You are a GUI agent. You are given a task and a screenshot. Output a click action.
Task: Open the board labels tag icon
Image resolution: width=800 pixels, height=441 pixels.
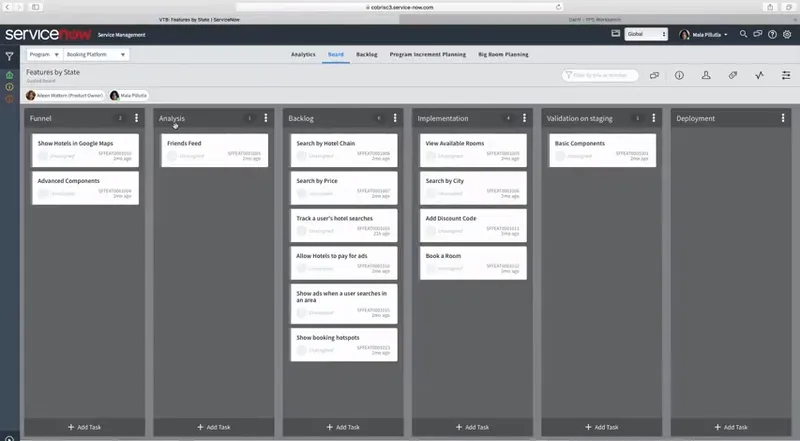733,75
